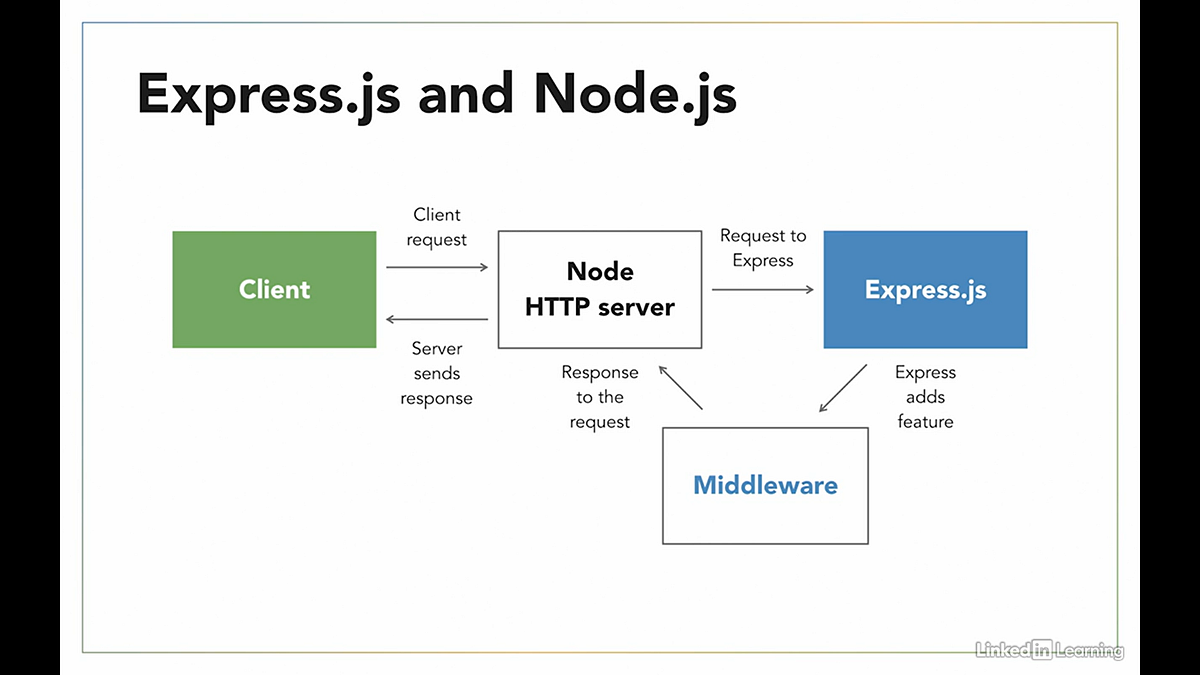Click the green Client box

[274, 290]
